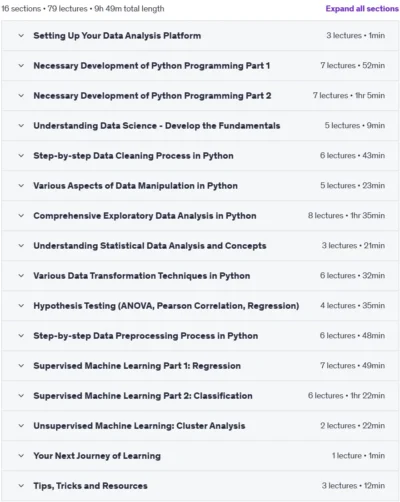This screenshot has height=502, width=400.
Task: Expand Python Programming Part 1 section chevron
Action: point(21,65)
